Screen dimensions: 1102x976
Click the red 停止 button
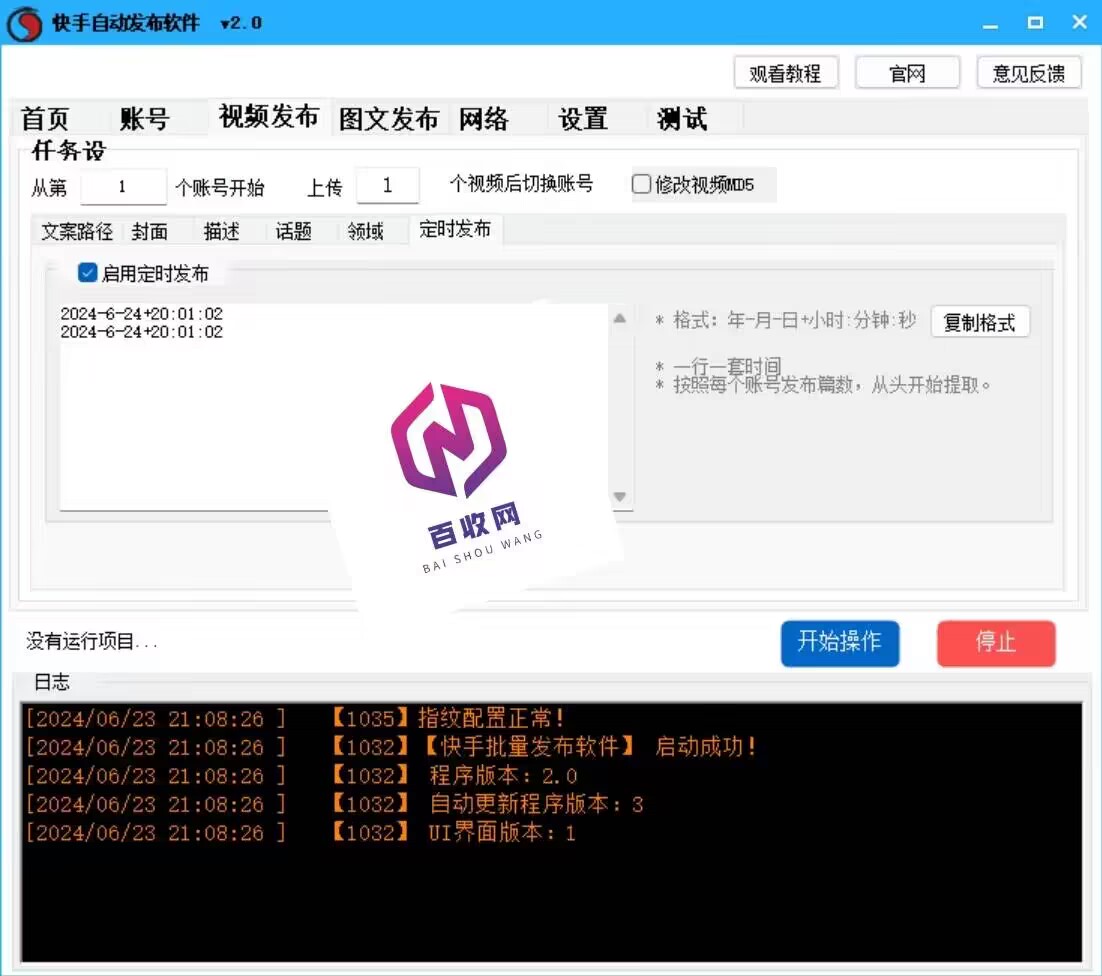point(996,642)
